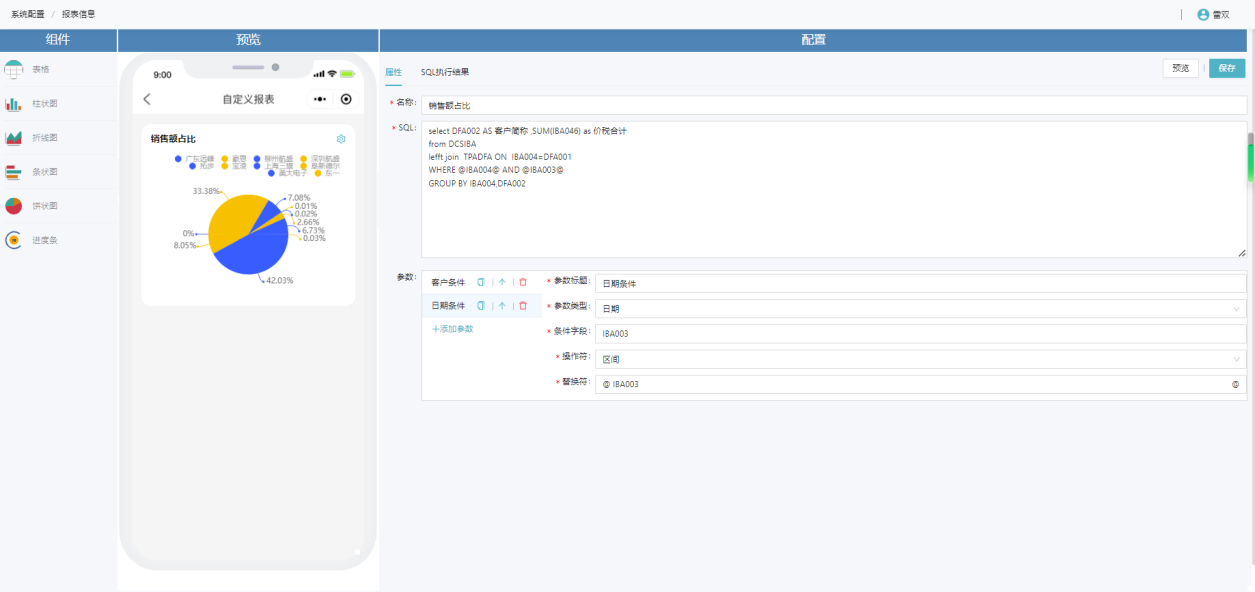Click the 销售额占比 chart title in preview
1255x592 pixels.
pos(173,139)
